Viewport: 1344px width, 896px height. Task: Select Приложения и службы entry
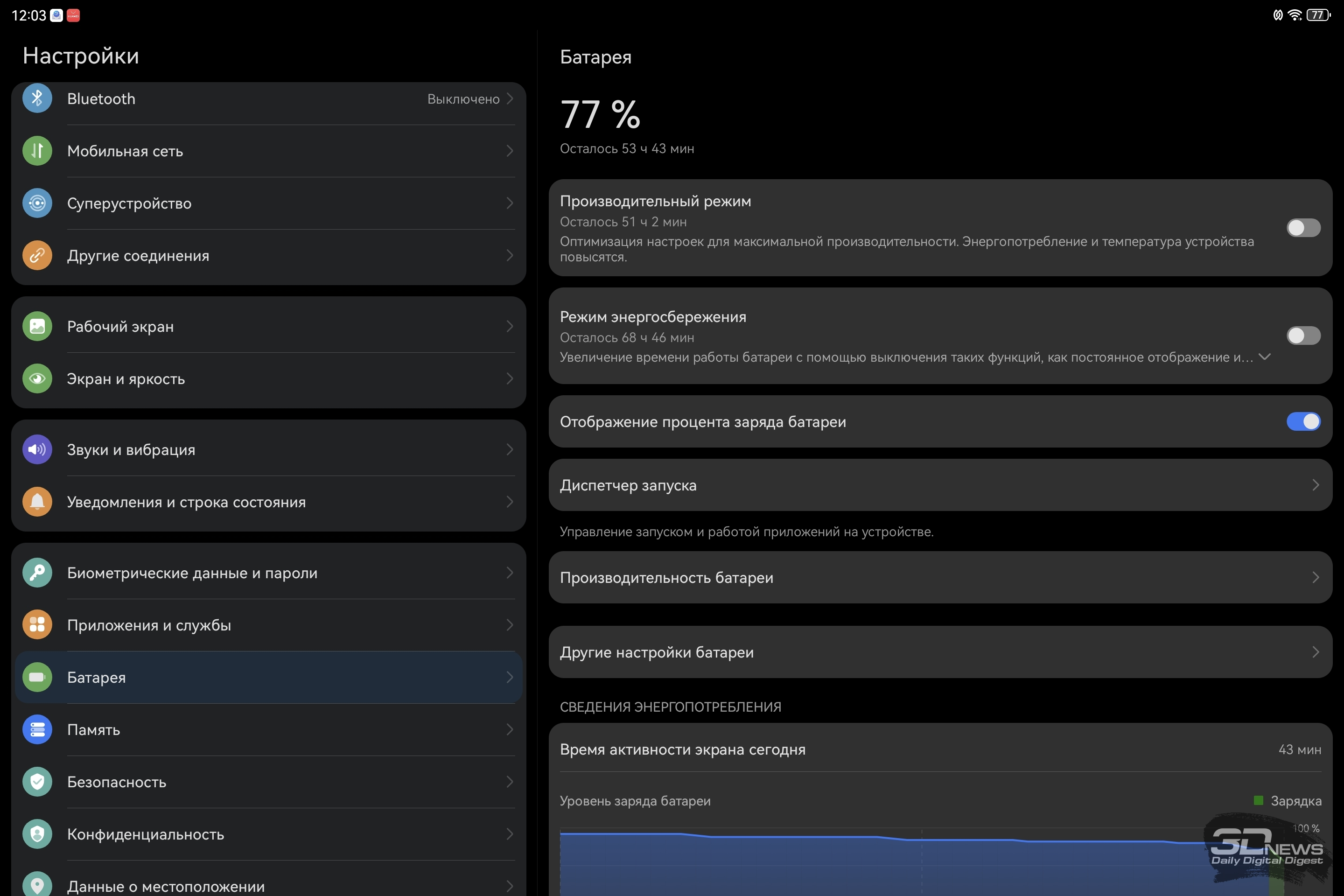269,624
